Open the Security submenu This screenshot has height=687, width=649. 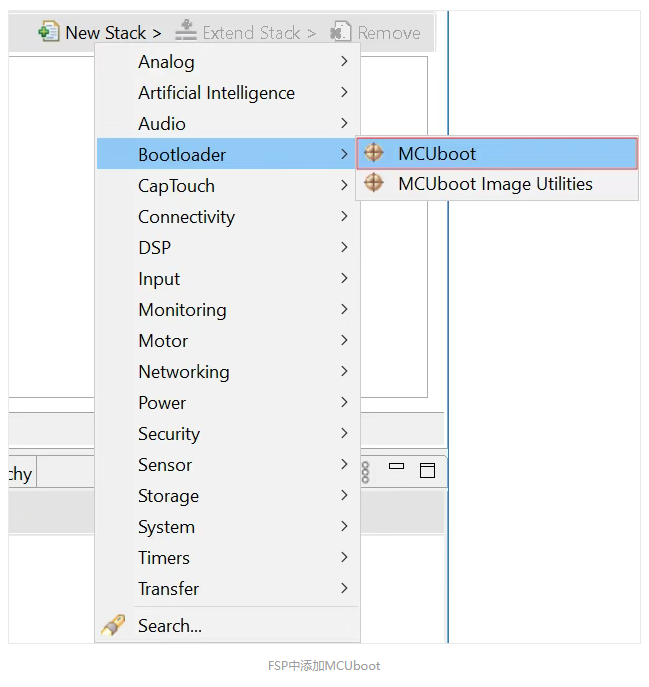(x=228, y=434)
